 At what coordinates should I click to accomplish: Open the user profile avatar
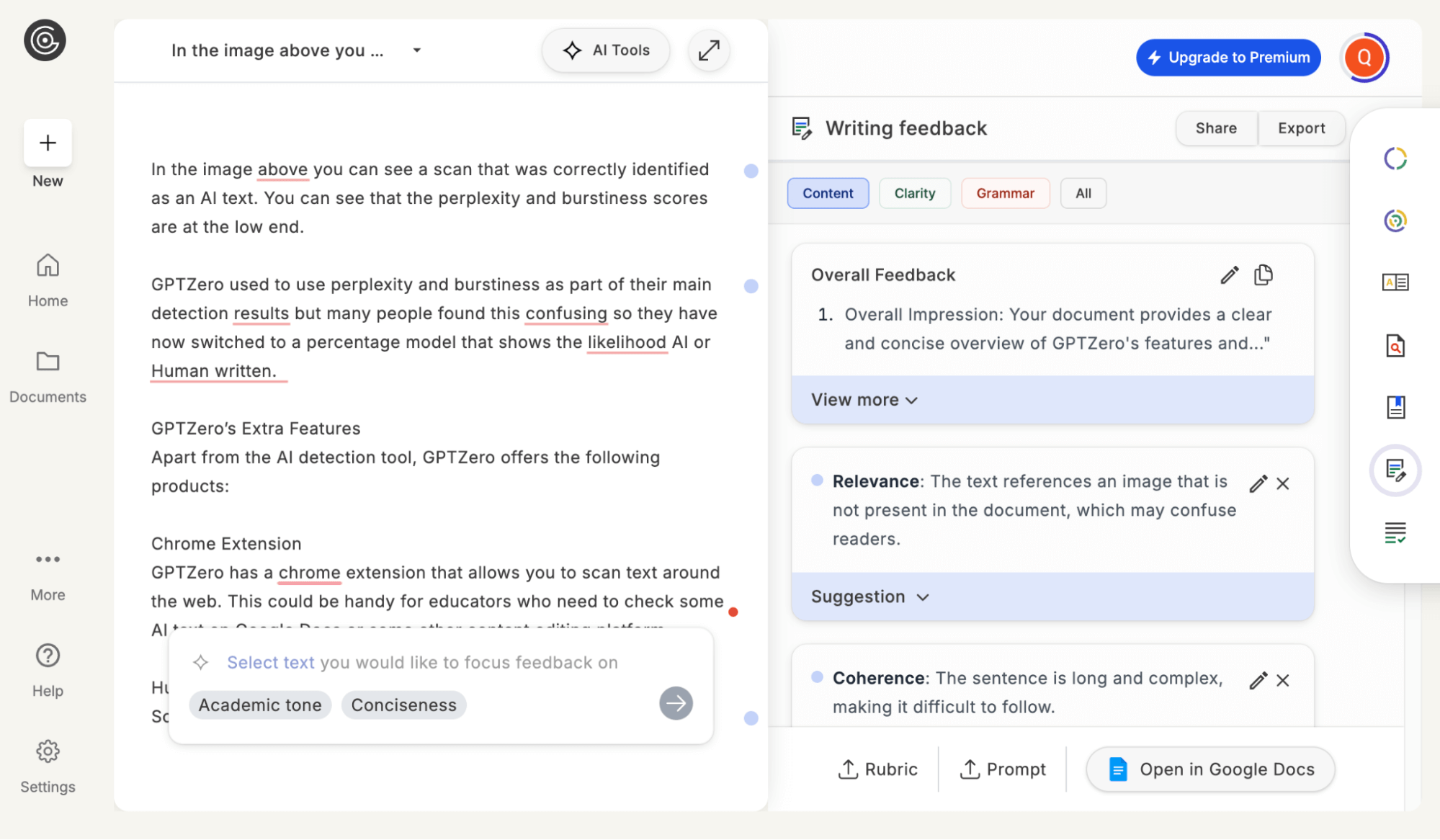1364,58
